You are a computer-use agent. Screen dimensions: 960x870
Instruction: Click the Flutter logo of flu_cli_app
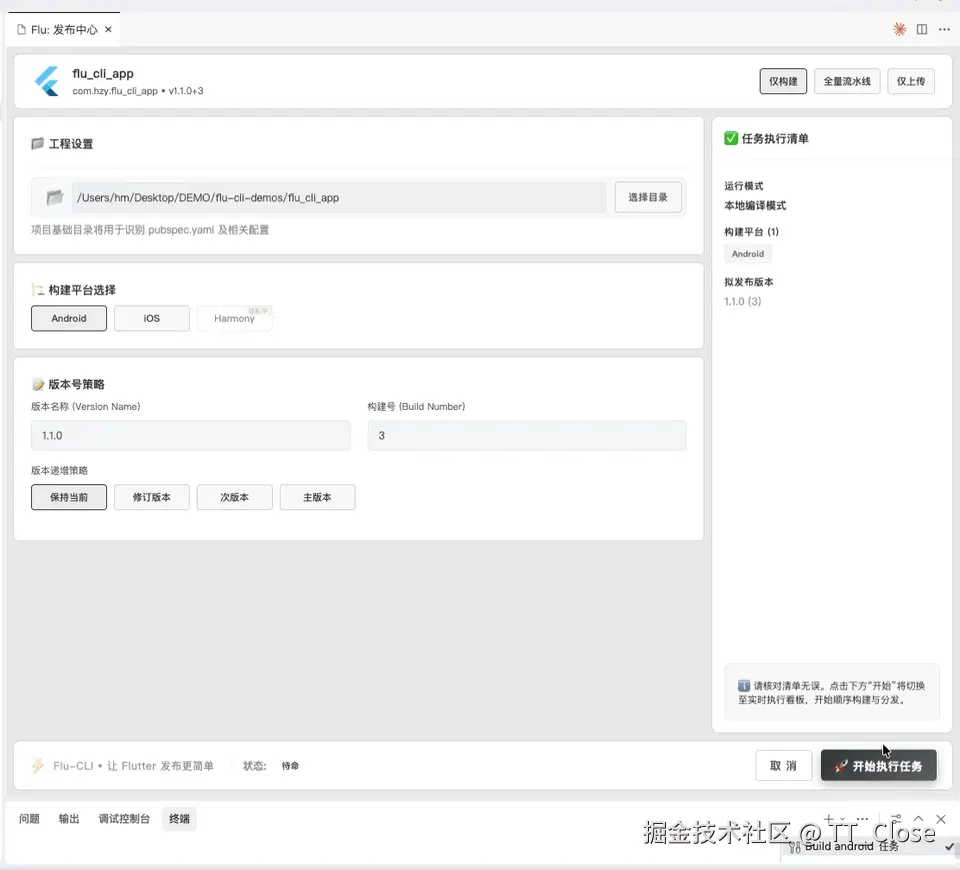pyautogui.click(x=47, y=81)
